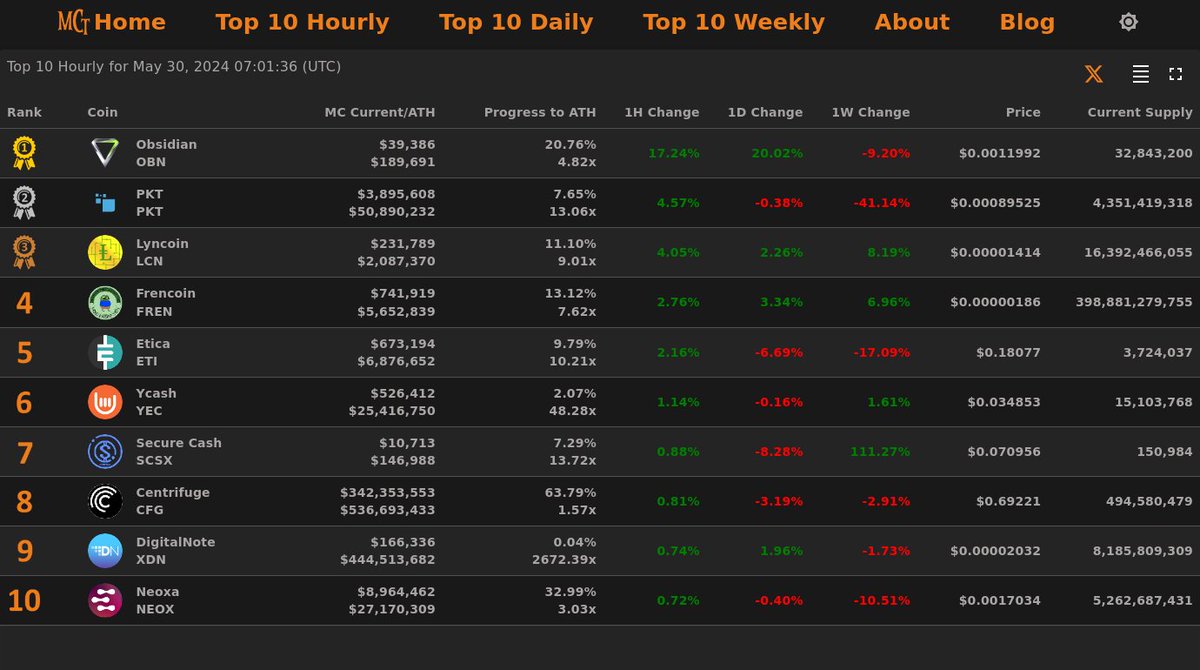The width and height of the screenshot is (1200, 670).
Task: Click the rank number 10
Action: (24, 601)
